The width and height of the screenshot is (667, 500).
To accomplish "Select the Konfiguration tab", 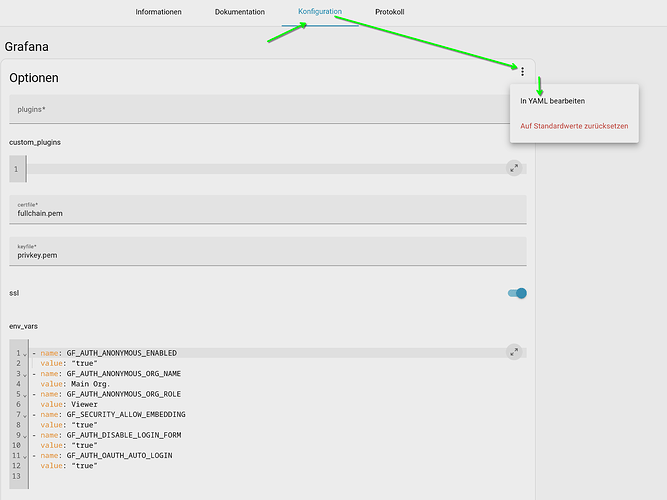I will [x=320, y=11].
